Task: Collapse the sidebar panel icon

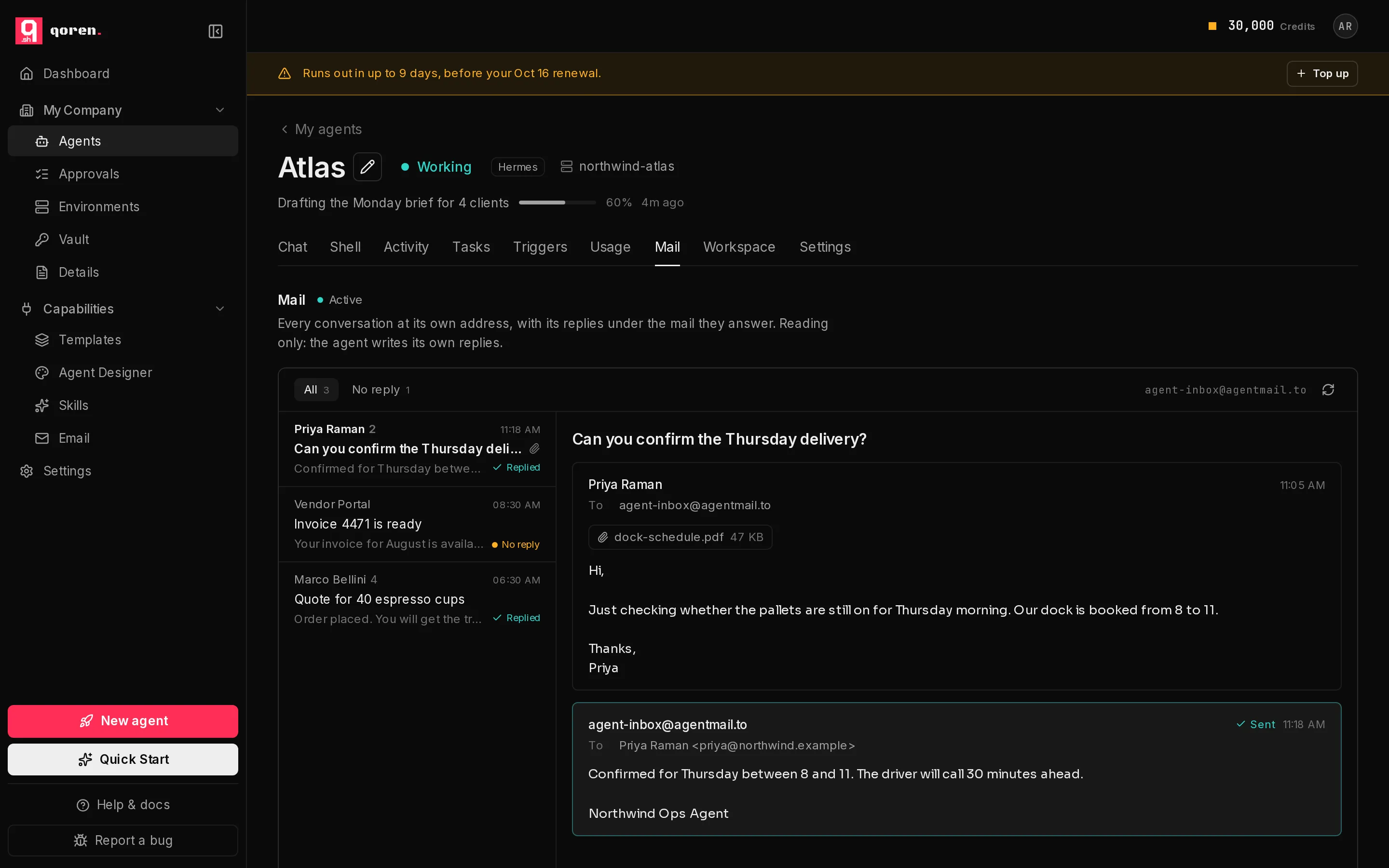Action: point(215,31)
